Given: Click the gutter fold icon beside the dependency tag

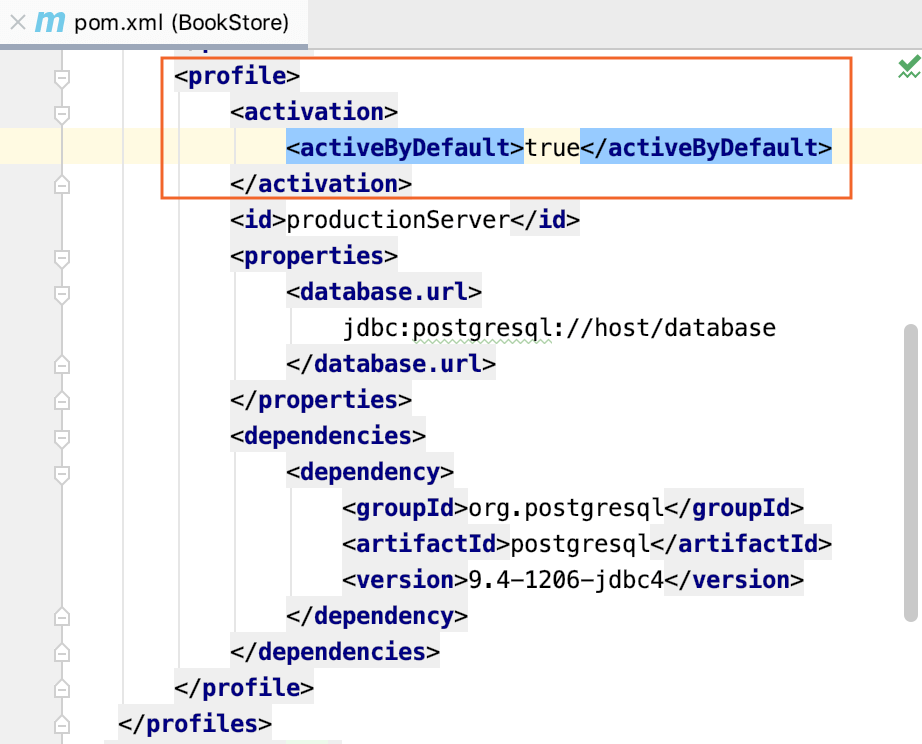Looking at the screenshot, I should (x=62, y=471).
